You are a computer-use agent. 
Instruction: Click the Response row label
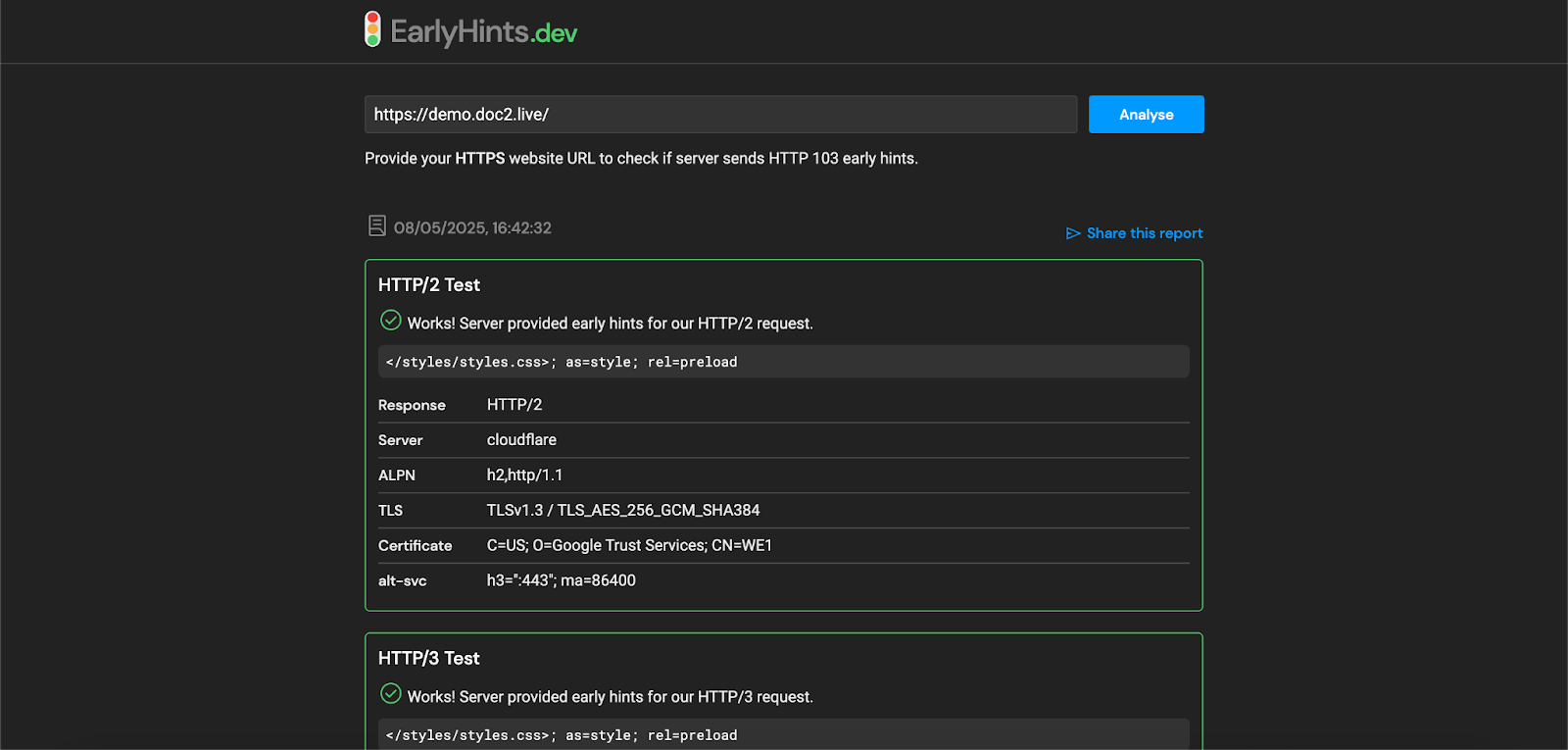412,405
